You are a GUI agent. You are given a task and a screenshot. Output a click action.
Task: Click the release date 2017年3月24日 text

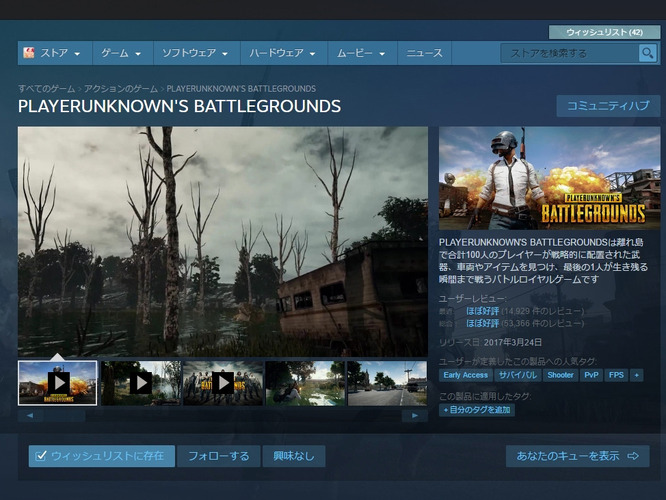click(513, 342)
